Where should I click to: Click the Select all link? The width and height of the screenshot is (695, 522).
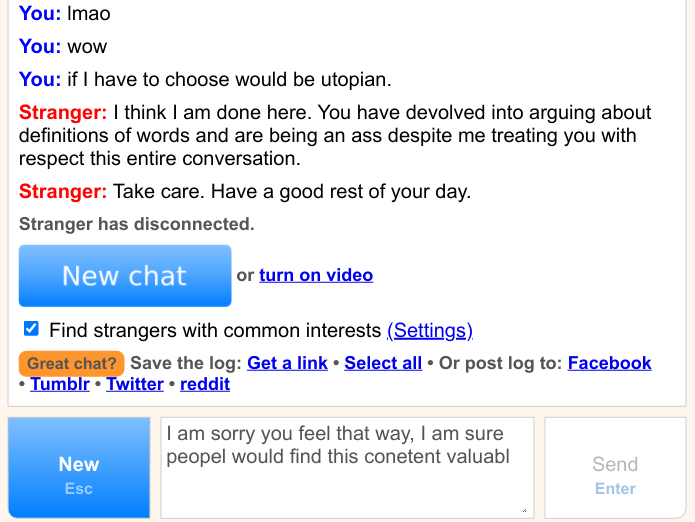(x=383, y=363)
